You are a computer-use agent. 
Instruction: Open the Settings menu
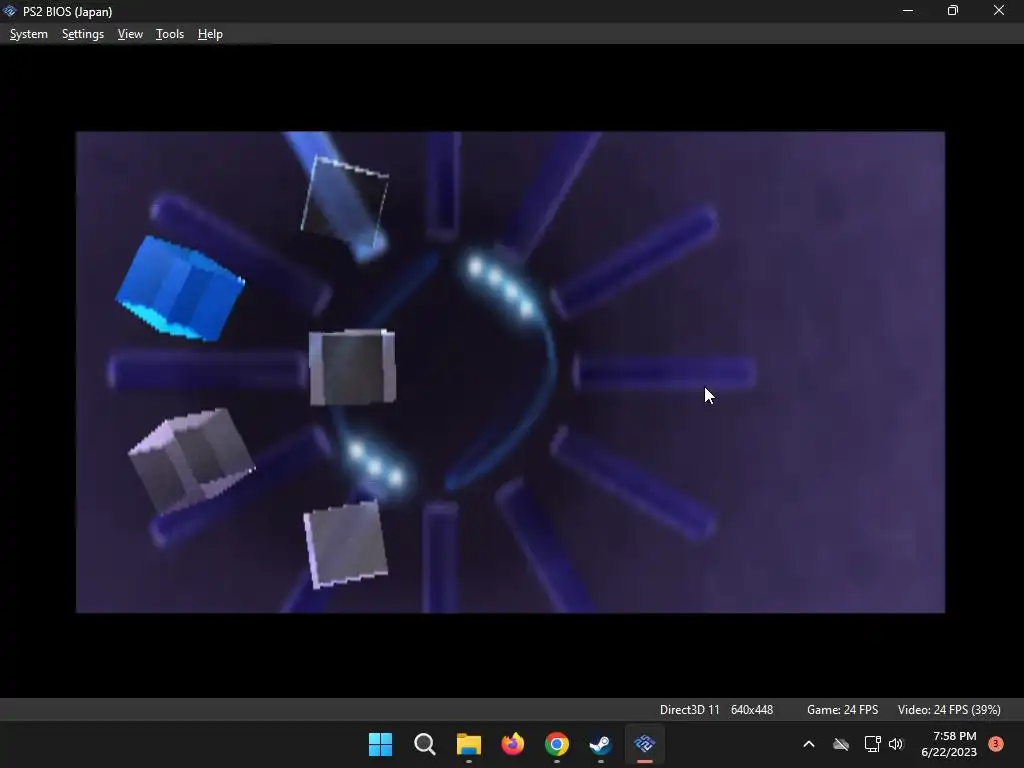(x=83, y=34)
